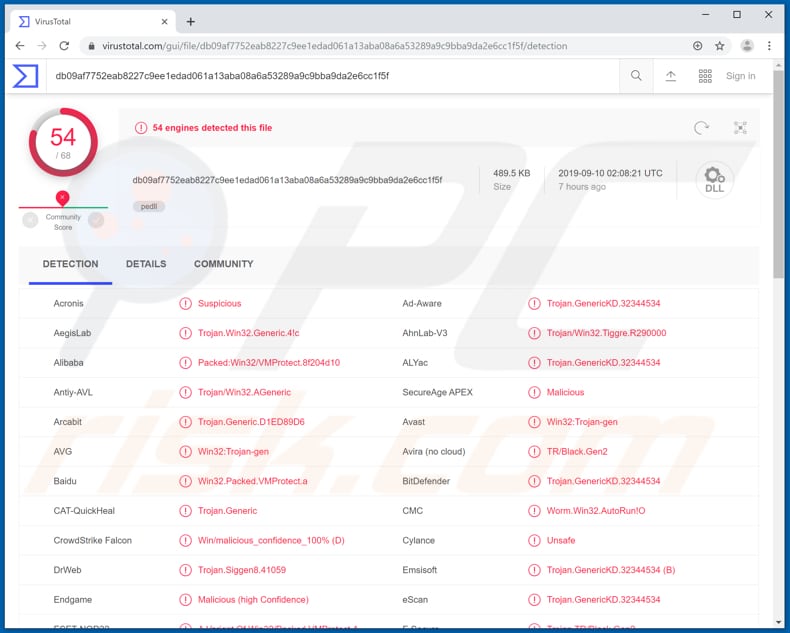Image resolution: width=790 pixels, height=633 pixels.
Task: Click DrWeb result Trojan.Siggen8.41059
Action: pos(242,571)
